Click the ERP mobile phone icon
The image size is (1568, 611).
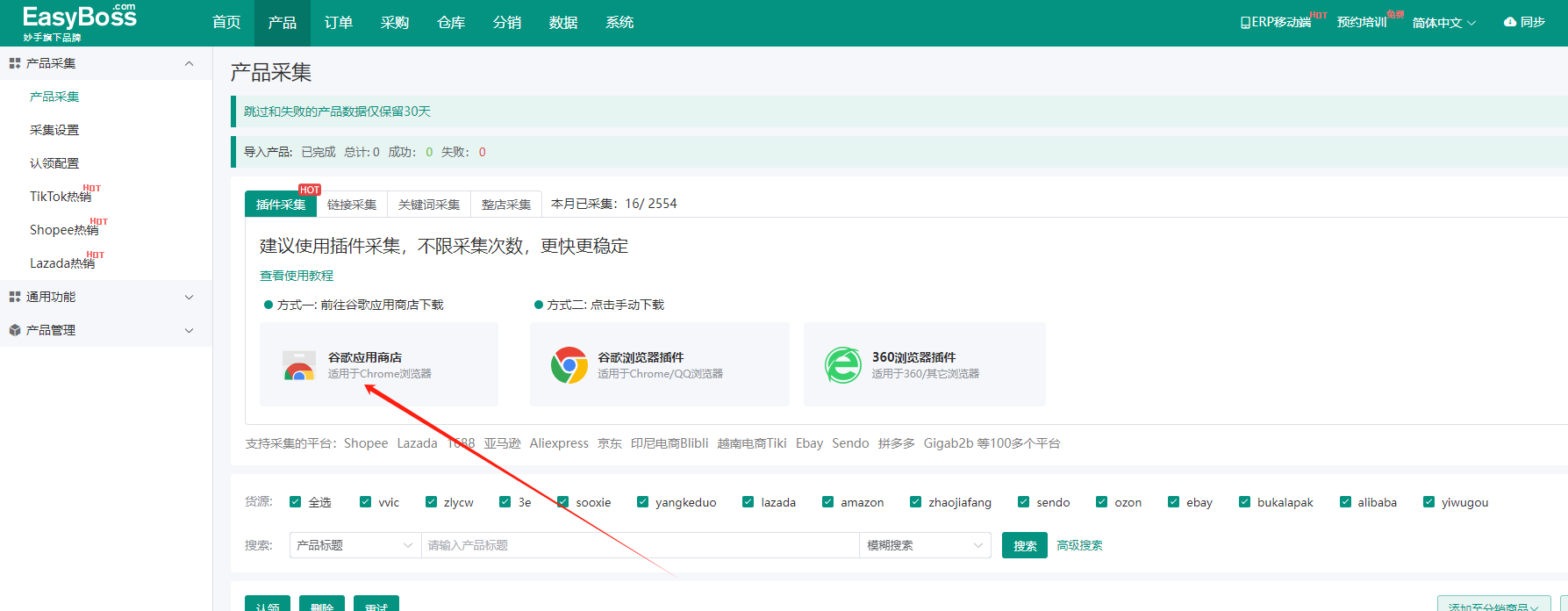pyautogui.click(x=1245, y=23)
